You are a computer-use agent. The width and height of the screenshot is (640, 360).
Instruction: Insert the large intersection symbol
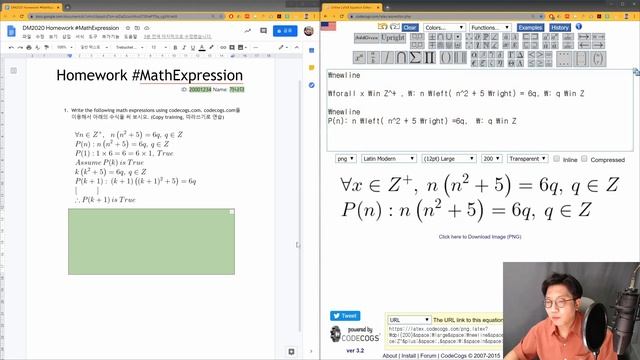401,58
